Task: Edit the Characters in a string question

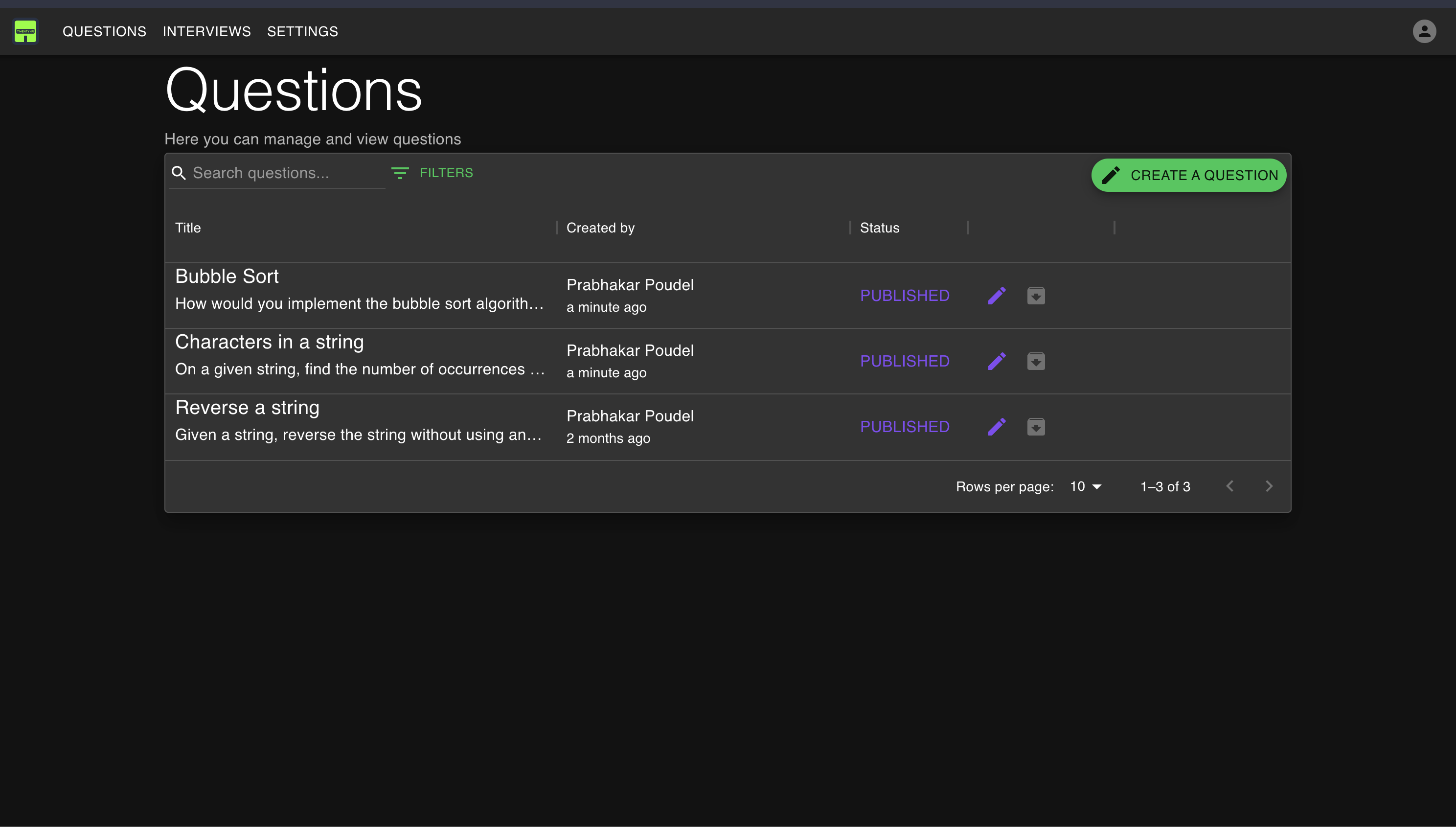Action: pos(997,361)
